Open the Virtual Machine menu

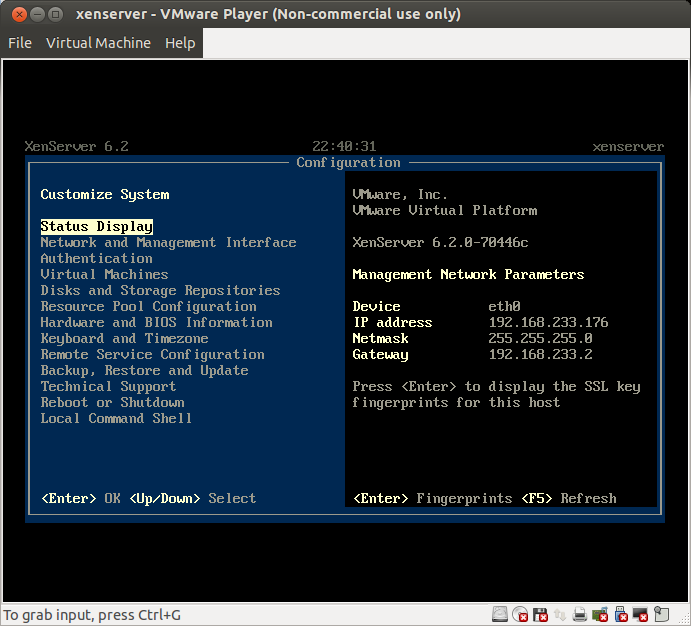[x=98, y=43]
